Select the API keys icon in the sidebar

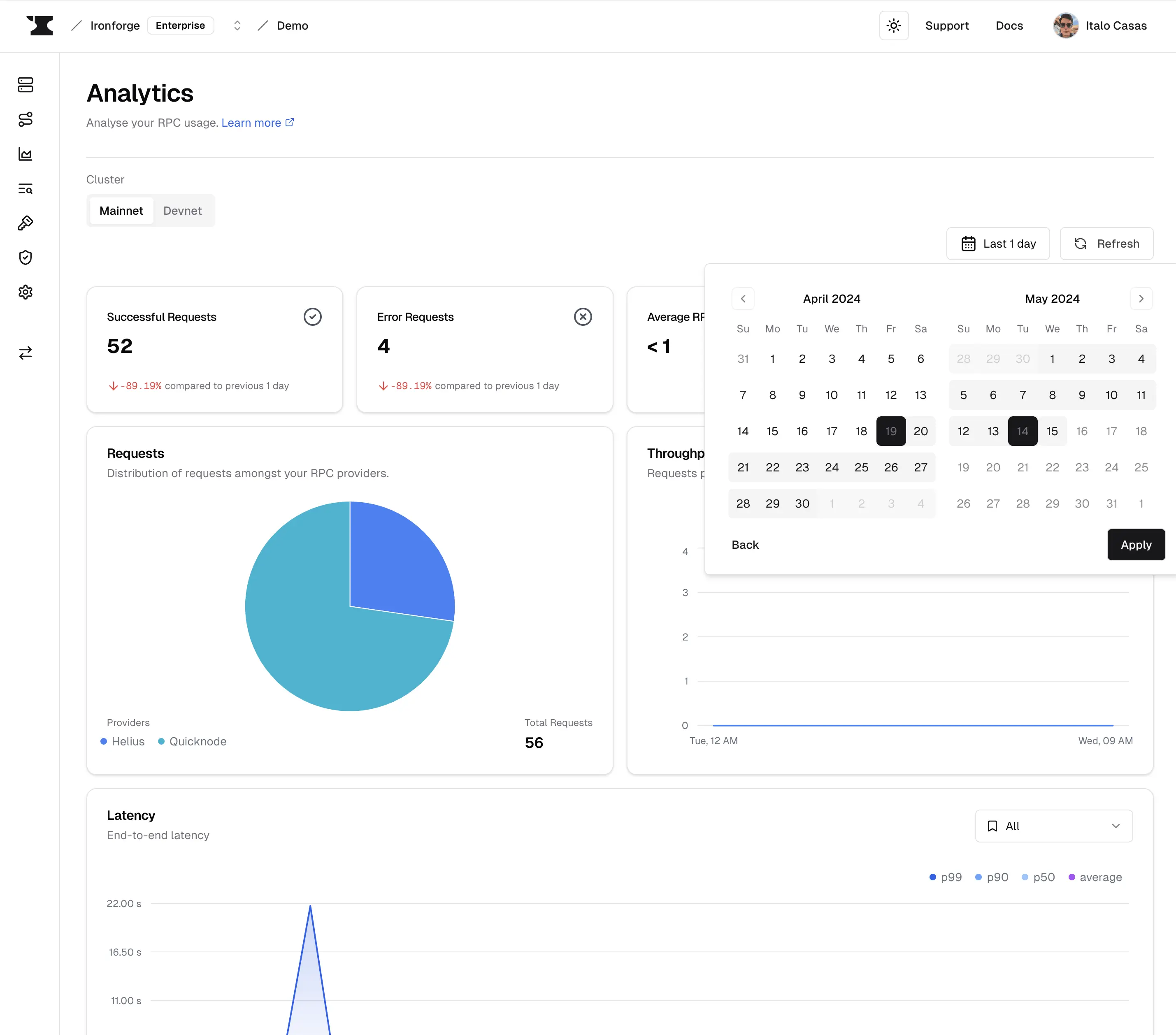(26, 223)
